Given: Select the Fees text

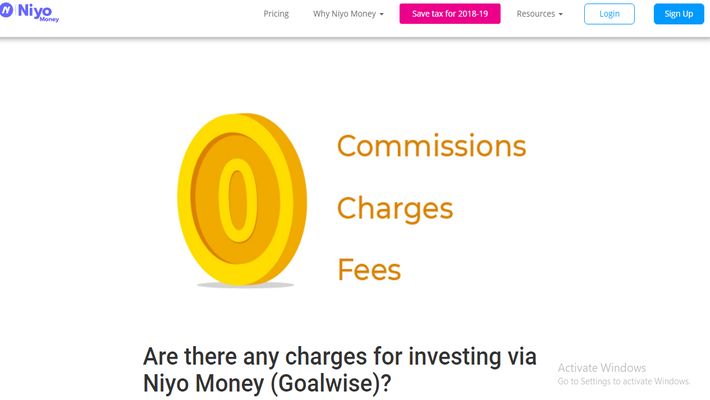Looking at the screenshot, I should [369, 270].
